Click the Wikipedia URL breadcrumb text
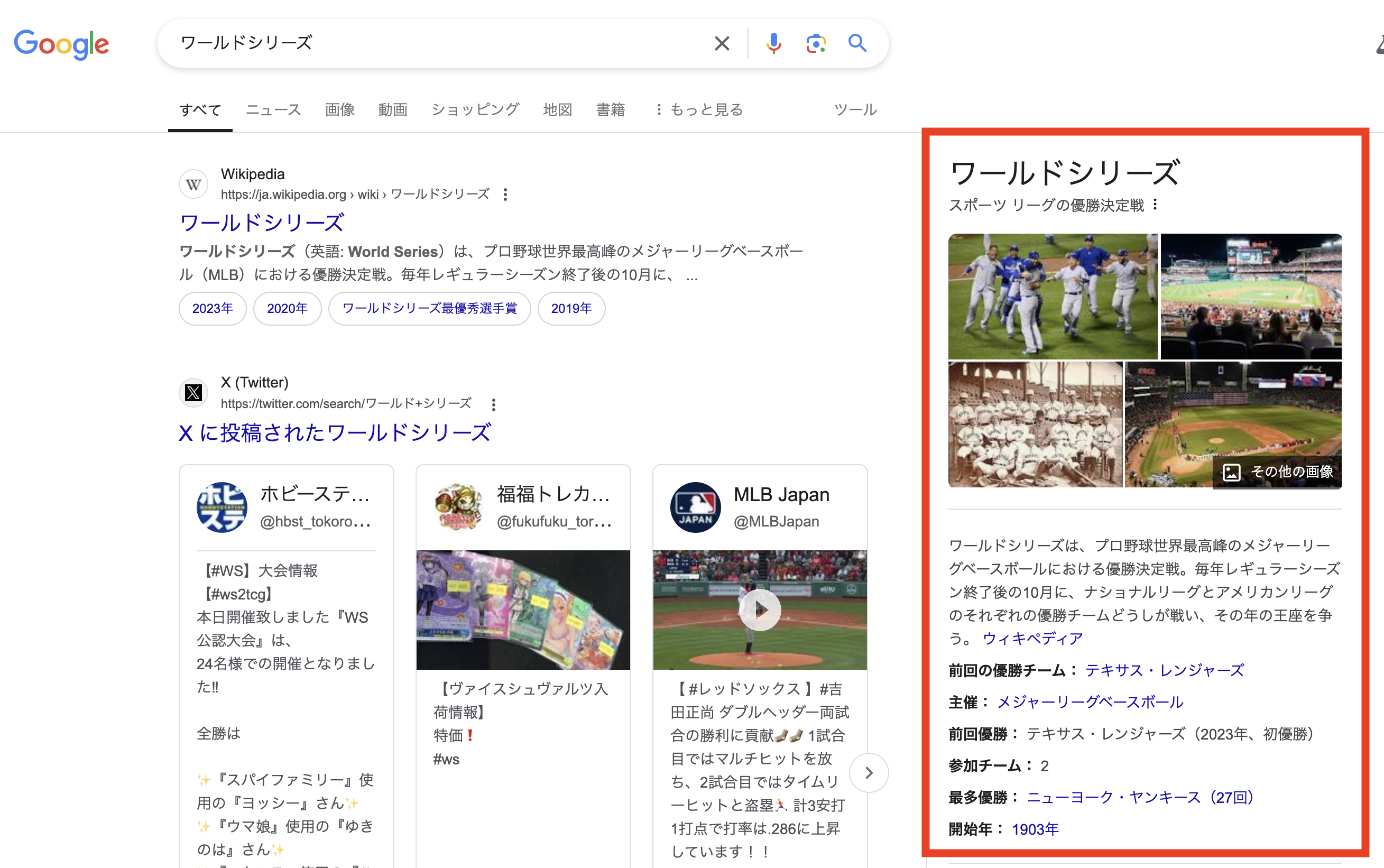This screenshot has width=1384, height=868. click(355, 195)
